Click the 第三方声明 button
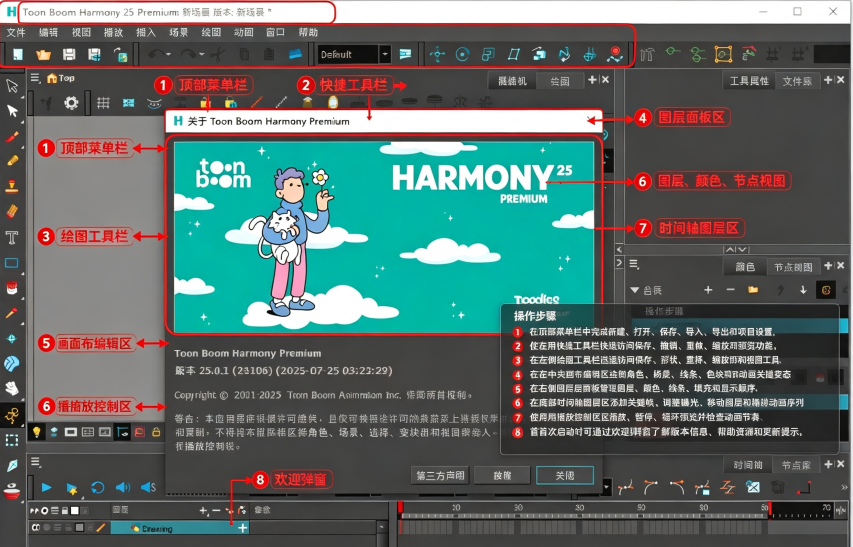853x547 pixels. point(440,475)
